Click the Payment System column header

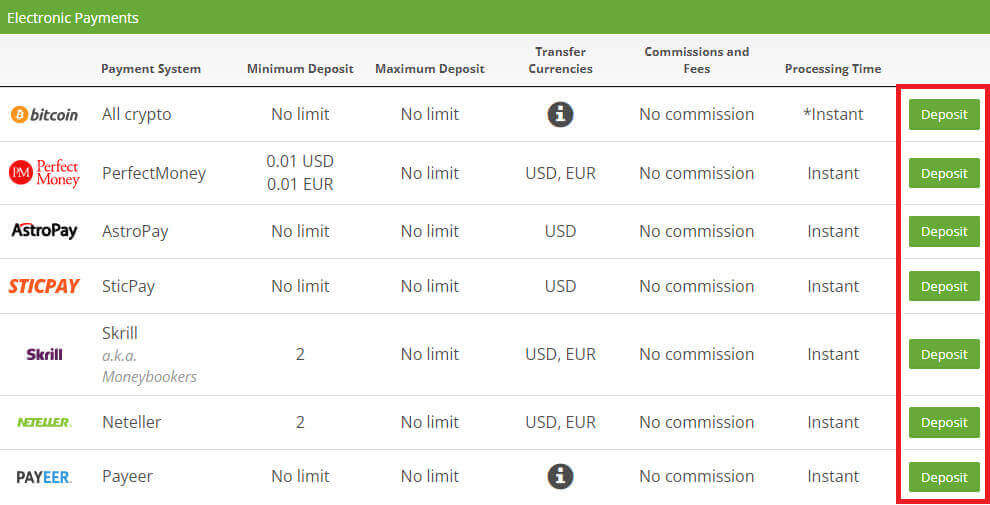pyautogui.click(x=151, y=69)
